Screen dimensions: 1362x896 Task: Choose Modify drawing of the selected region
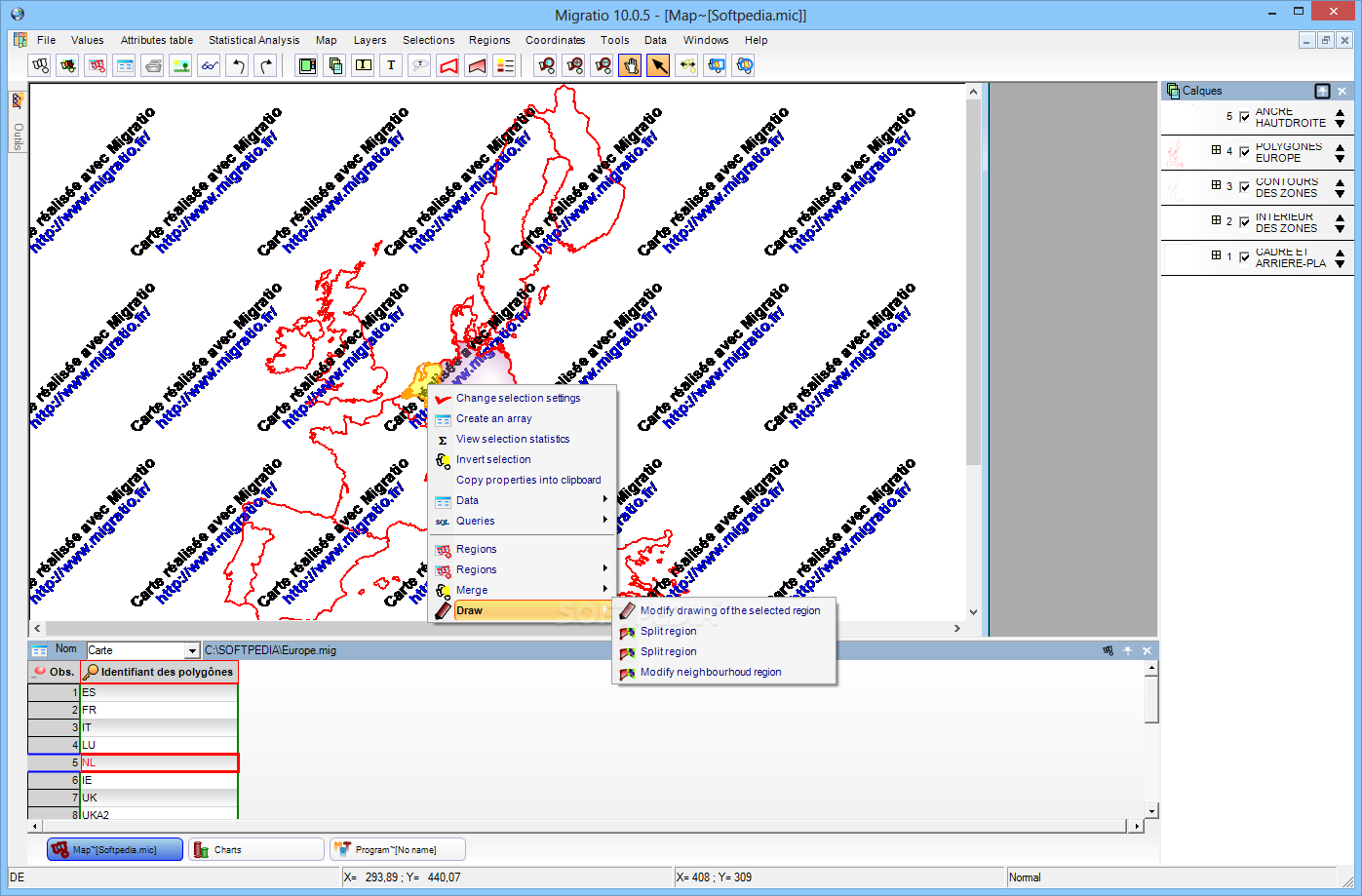click(724, 610)
